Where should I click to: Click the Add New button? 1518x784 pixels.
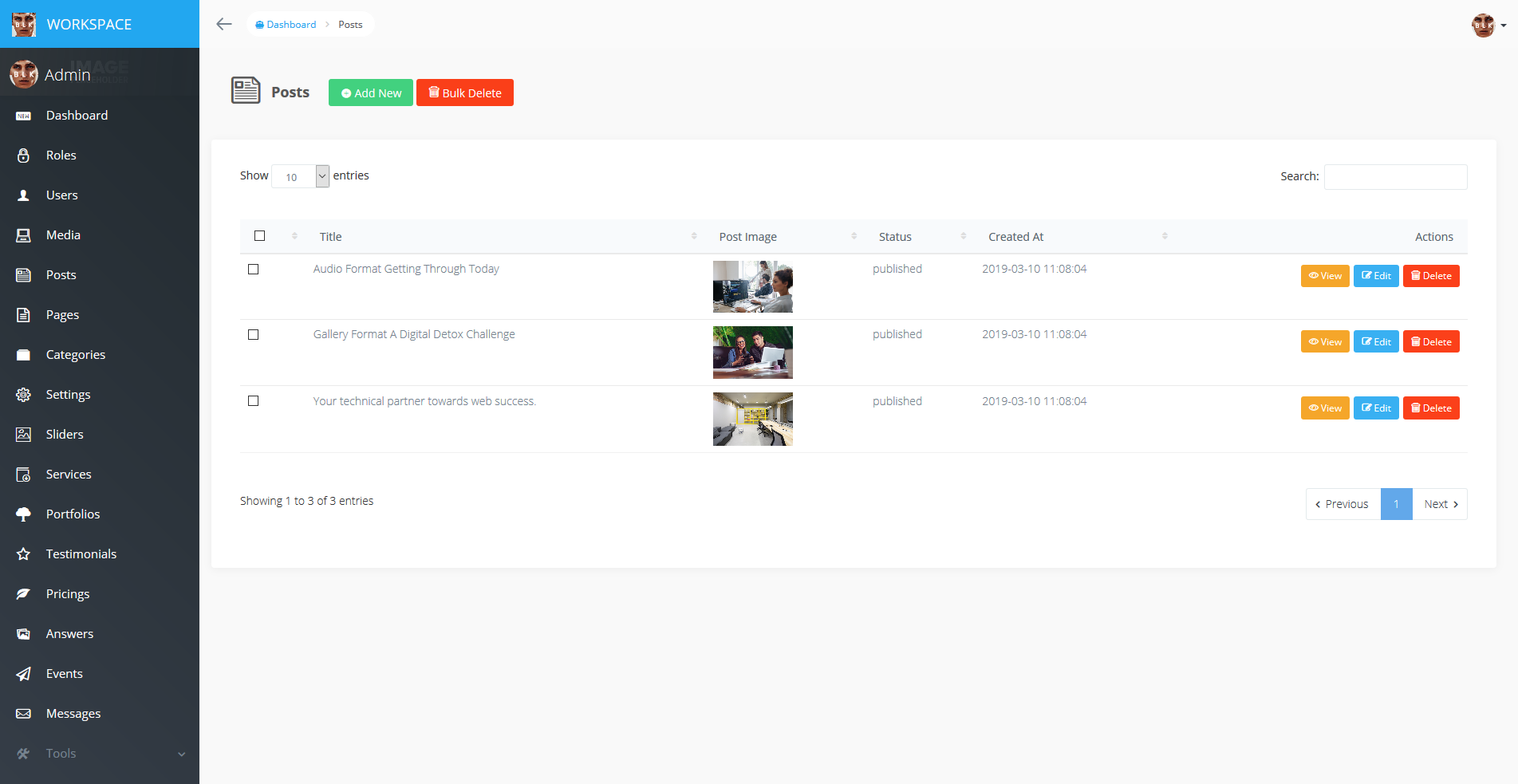370,93
